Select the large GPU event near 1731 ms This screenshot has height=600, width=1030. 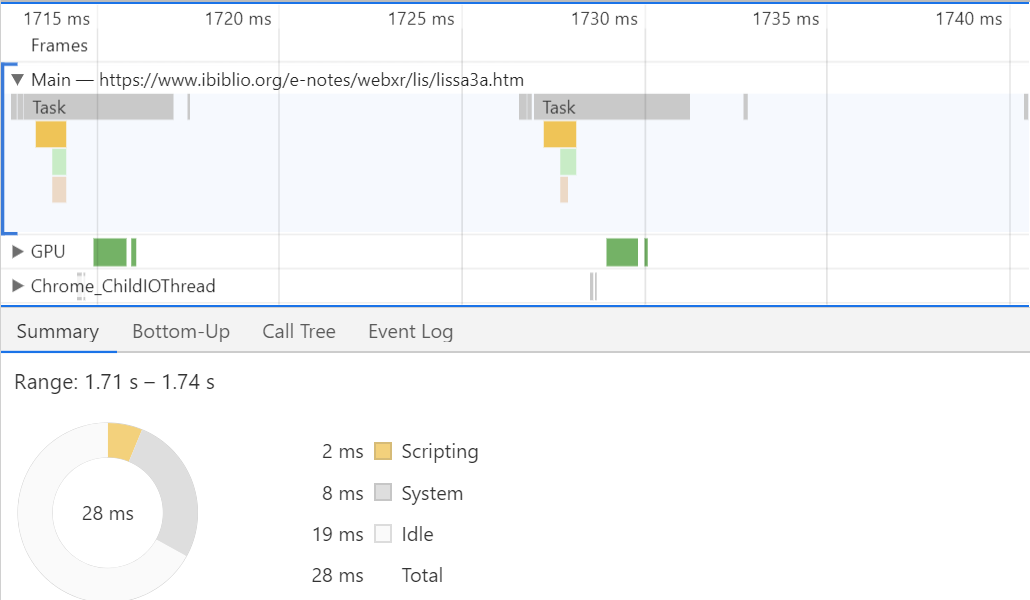pos(622,252)
